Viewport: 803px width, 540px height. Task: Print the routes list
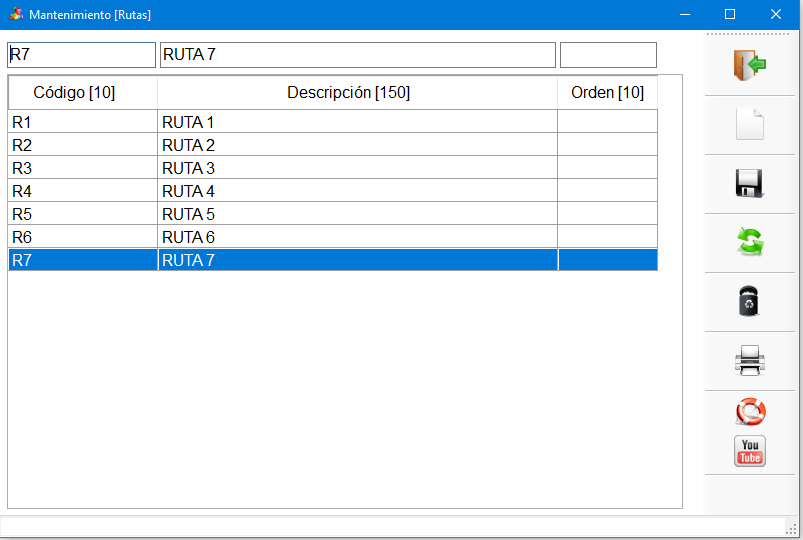(x=750, y=360)
